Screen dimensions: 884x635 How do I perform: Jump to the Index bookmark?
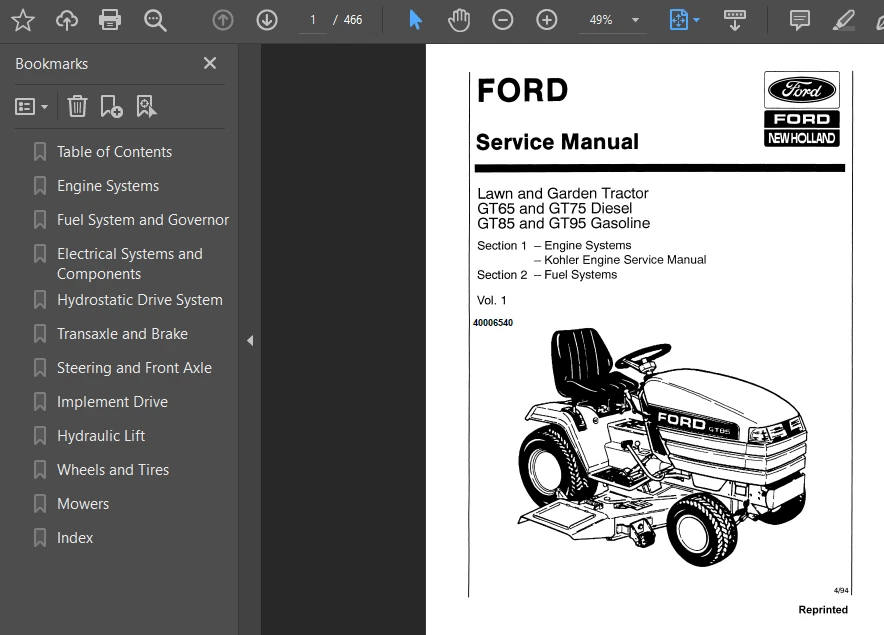coord(75,537)
